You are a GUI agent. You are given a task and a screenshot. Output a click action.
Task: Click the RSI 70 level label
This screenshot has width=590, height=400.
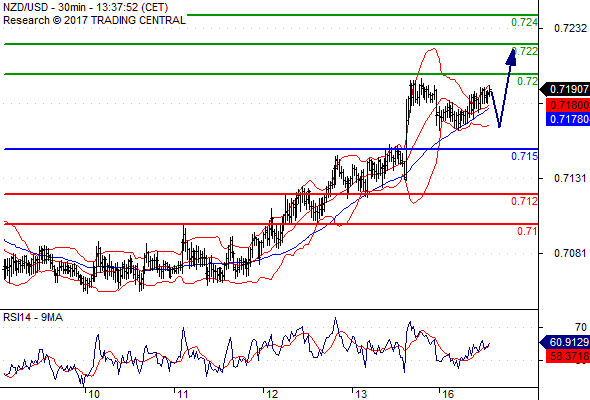click(581, 327)
